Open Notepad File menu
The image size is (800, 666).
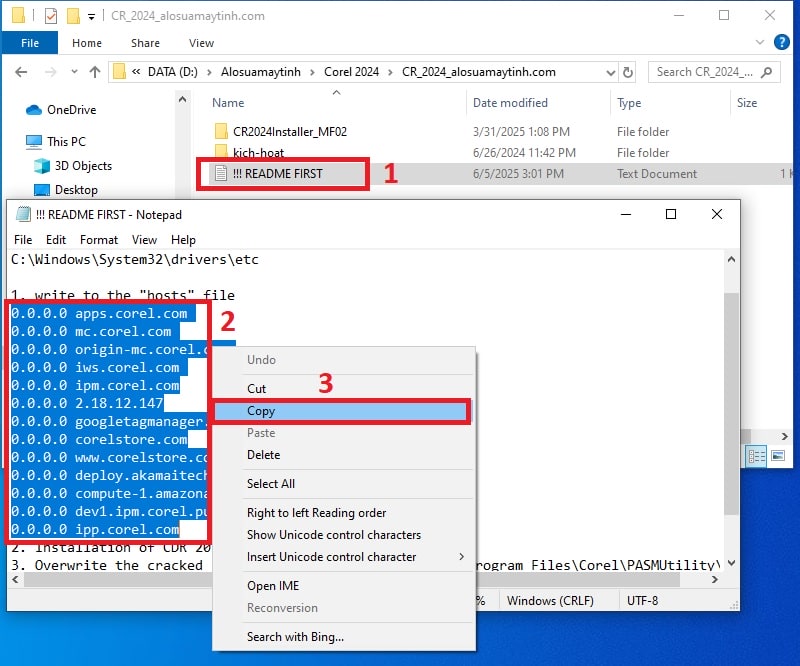pos(23,240)
